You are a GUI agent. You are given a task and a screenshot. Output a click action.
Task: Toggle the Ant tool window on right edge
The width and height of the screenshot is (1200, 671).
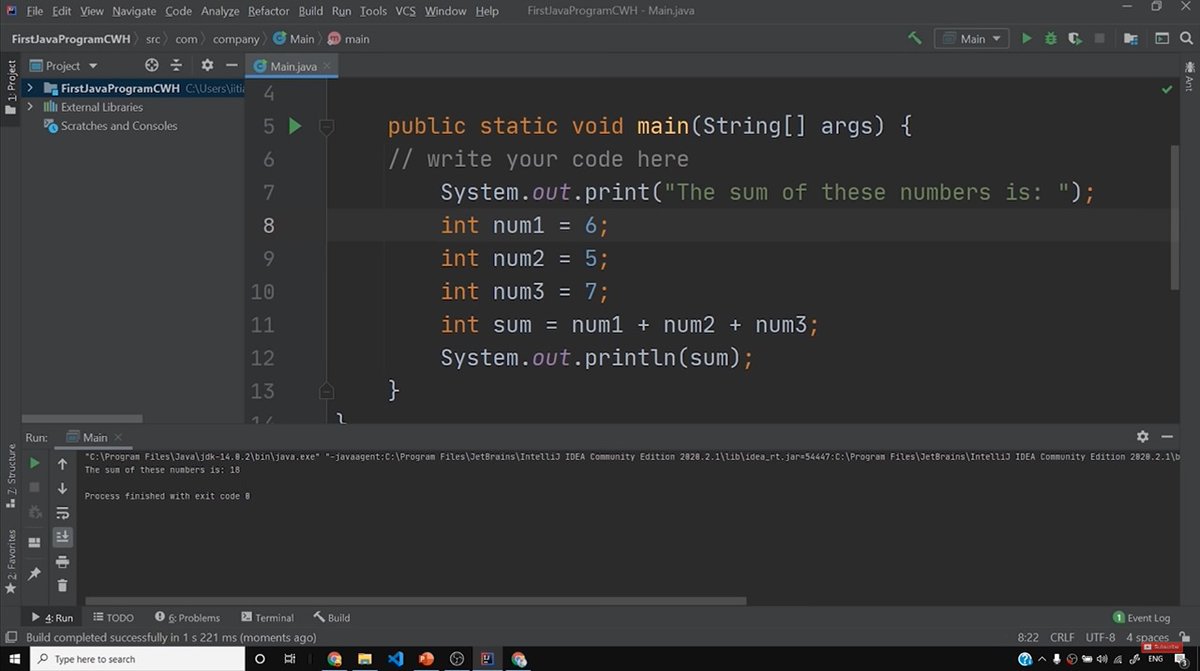pyautogui.click(x=1189, y=78)
